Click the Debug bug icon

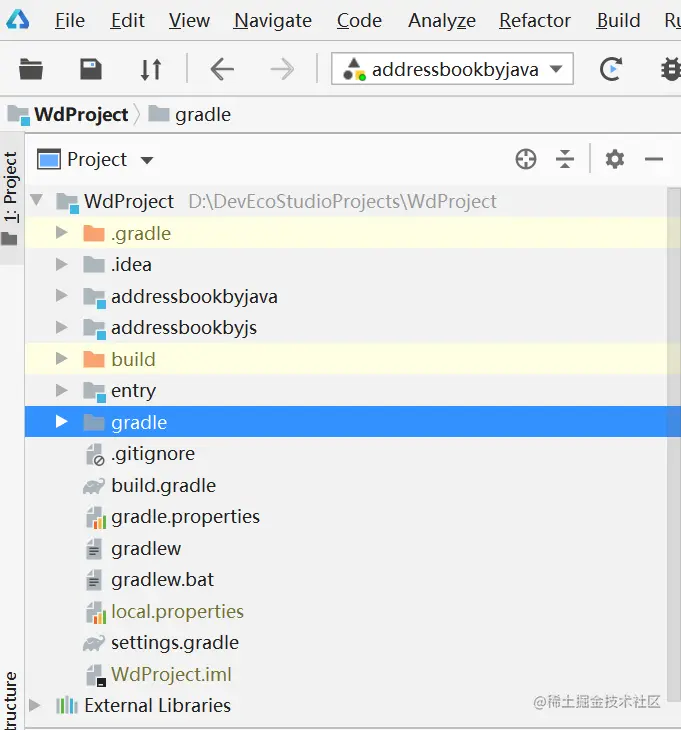[x=671, y=69]
